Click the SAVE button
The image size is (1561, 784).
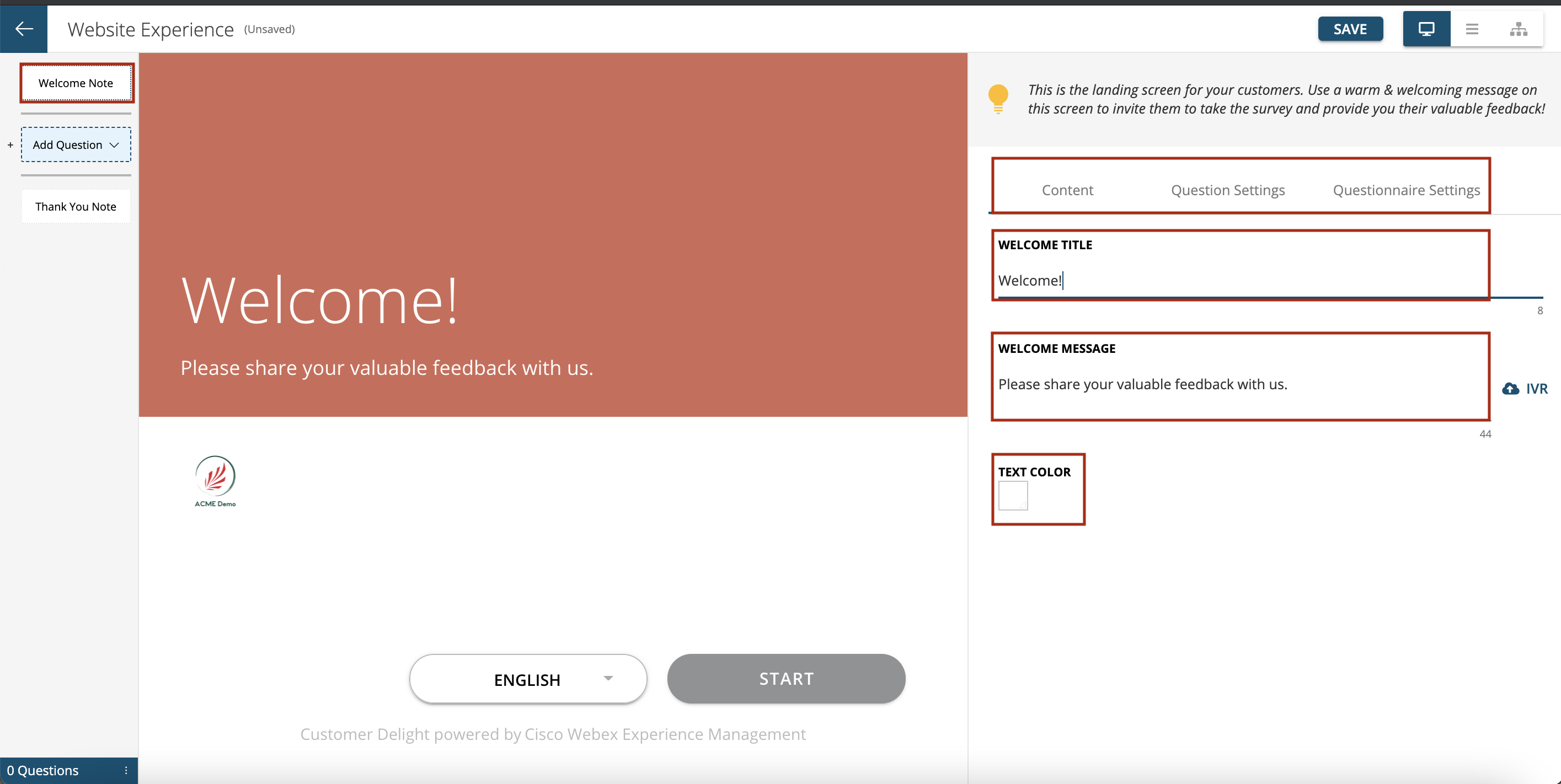[x=1350, y=28]
